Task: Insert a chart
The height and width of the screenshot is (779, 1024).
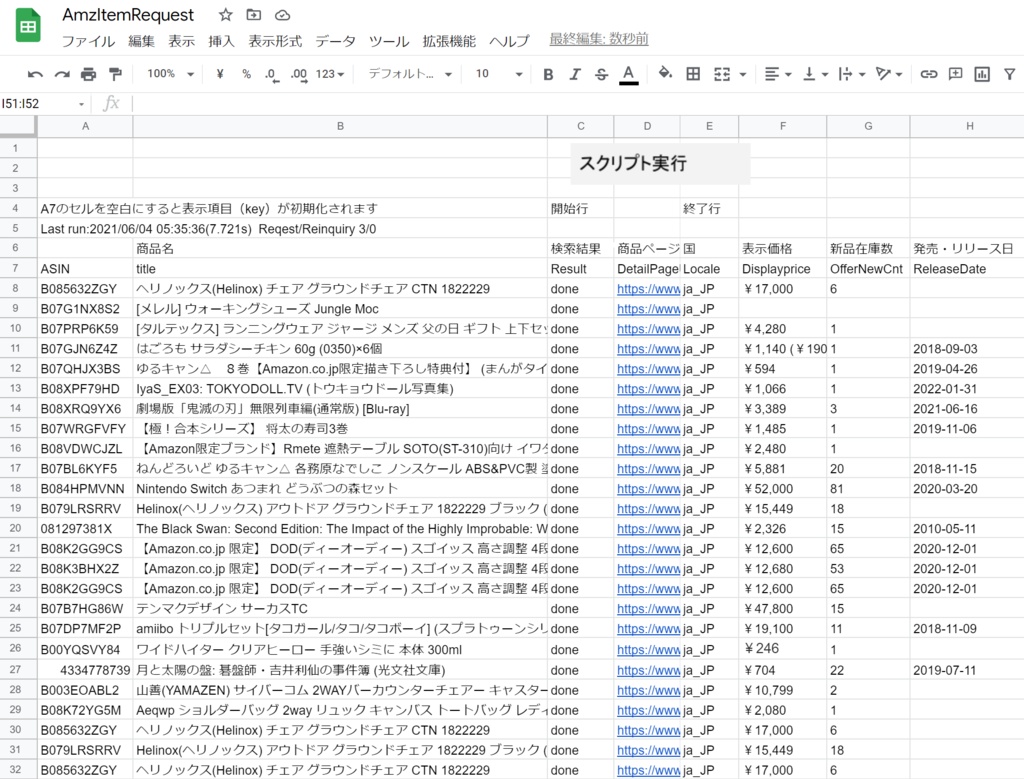Action: tap(982, 74)
